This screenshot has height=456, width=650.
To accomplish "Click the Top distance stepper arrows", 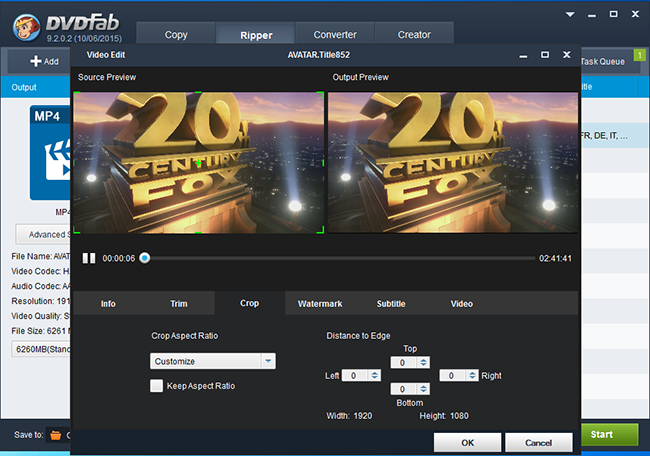I will click(423, 363).
